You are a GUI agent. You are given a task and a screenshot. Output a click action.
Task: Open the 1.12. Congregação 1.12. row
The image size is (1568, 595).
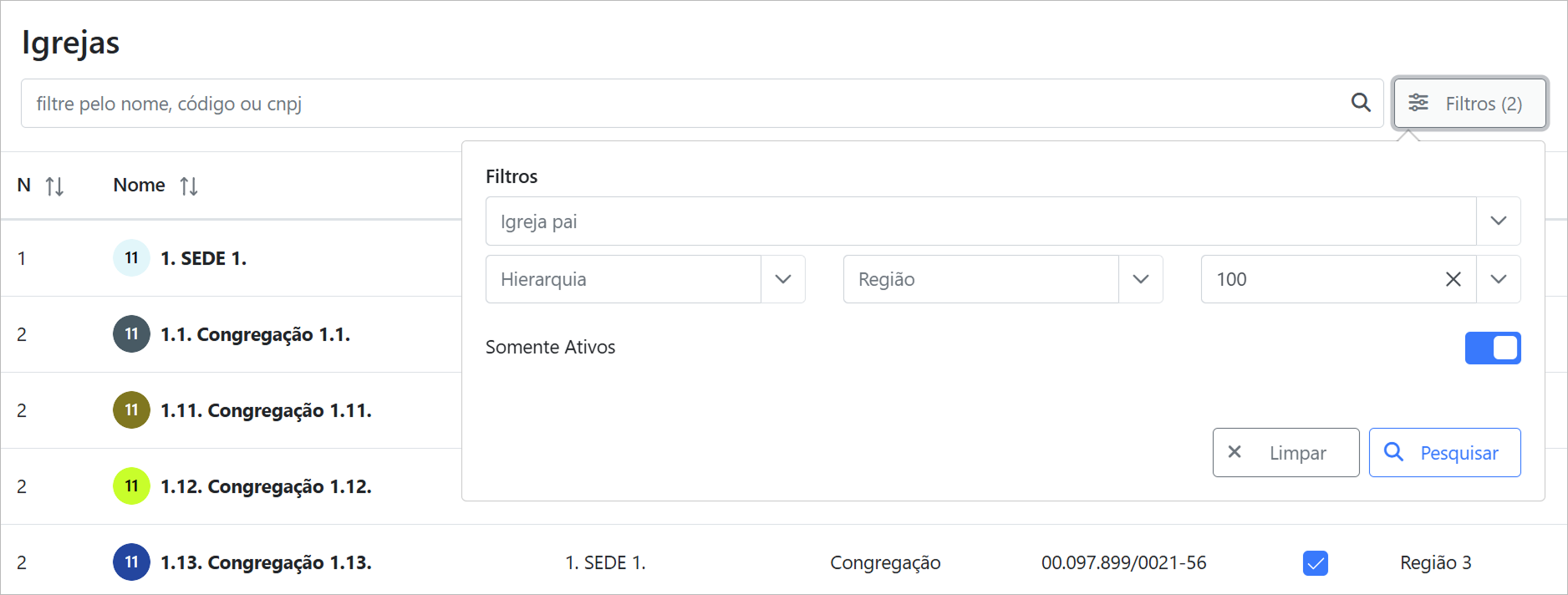tap(266, 486)
